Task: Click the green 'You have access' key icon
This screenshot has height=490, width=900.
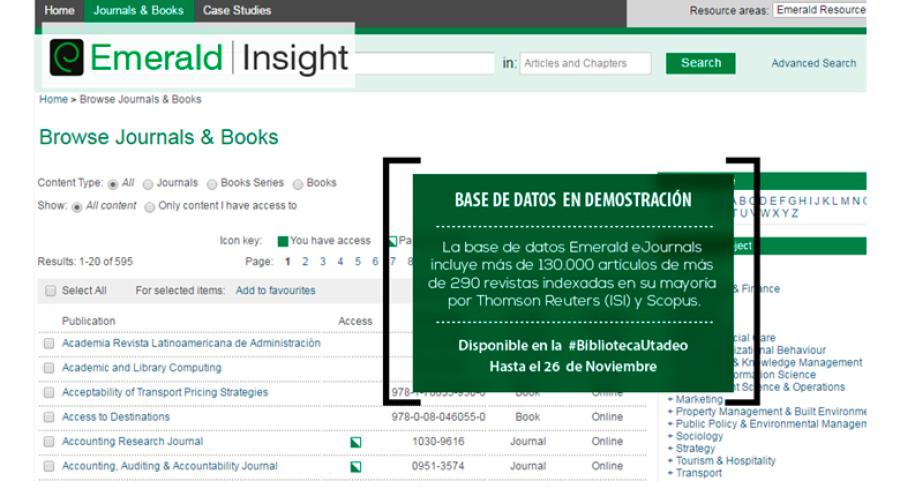Action: coord(283,241)
